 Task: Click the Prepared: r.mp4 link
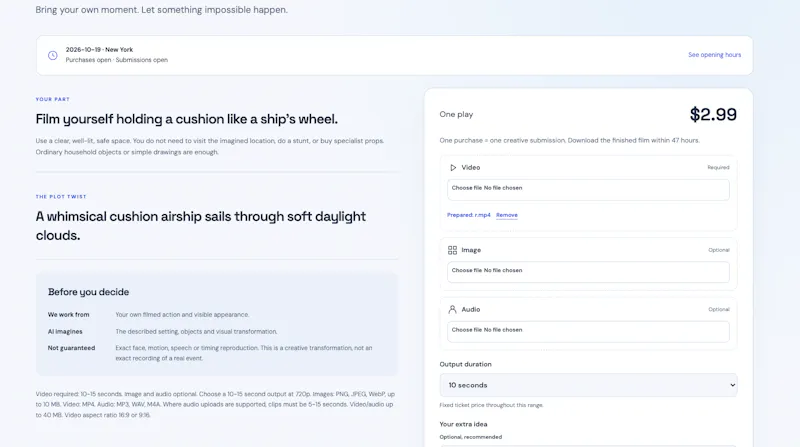[x=468, y=215]
